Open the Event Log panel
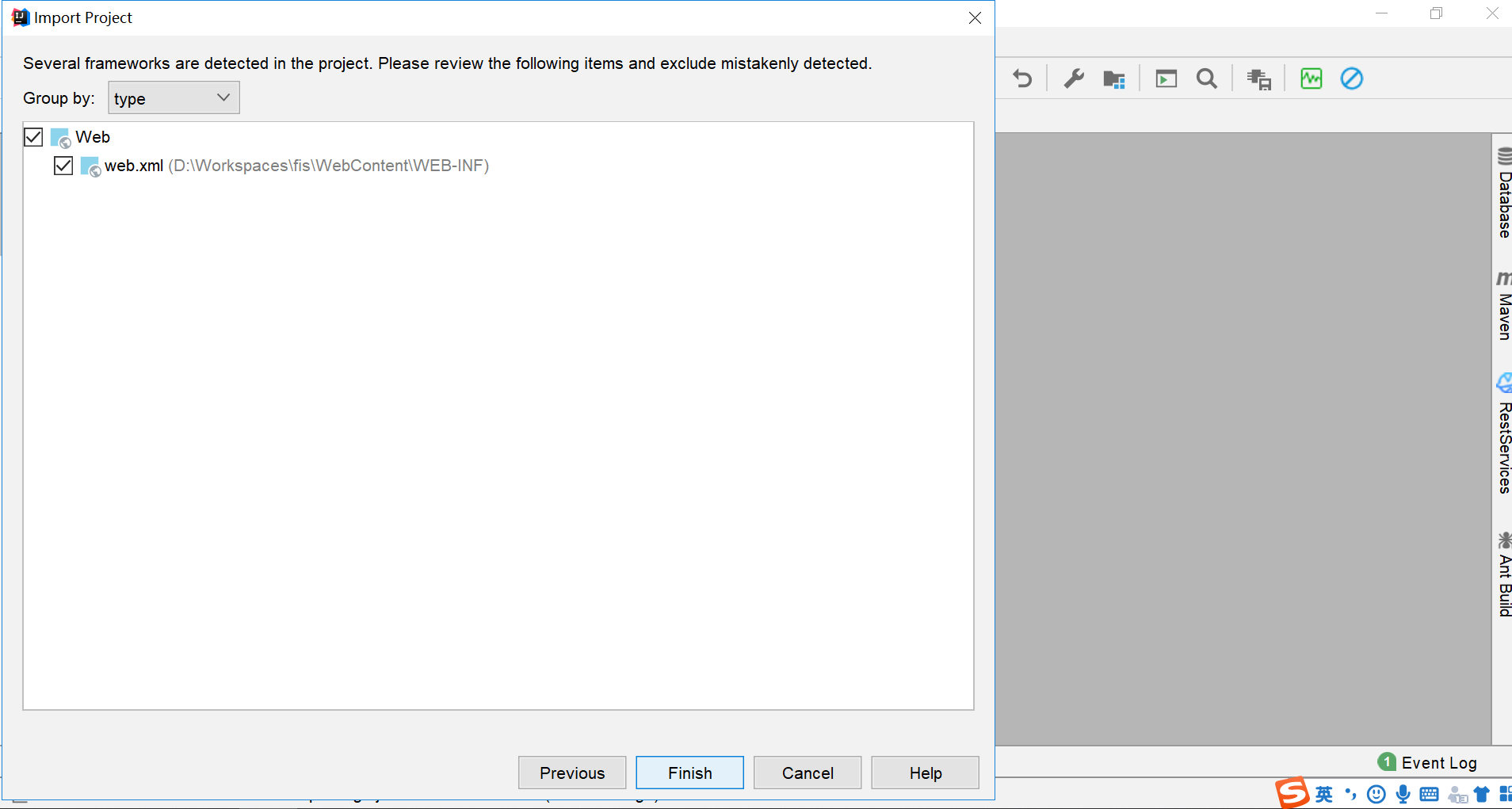Viewport: 1512px width, 809px height. tap(1428, 762)
